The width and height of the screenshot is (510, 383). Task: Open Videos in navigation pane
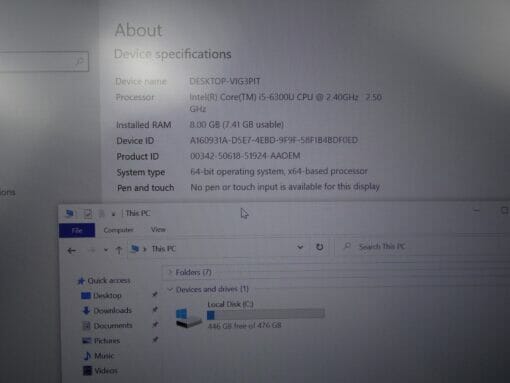pyautogui.click(x=106, y=371)
